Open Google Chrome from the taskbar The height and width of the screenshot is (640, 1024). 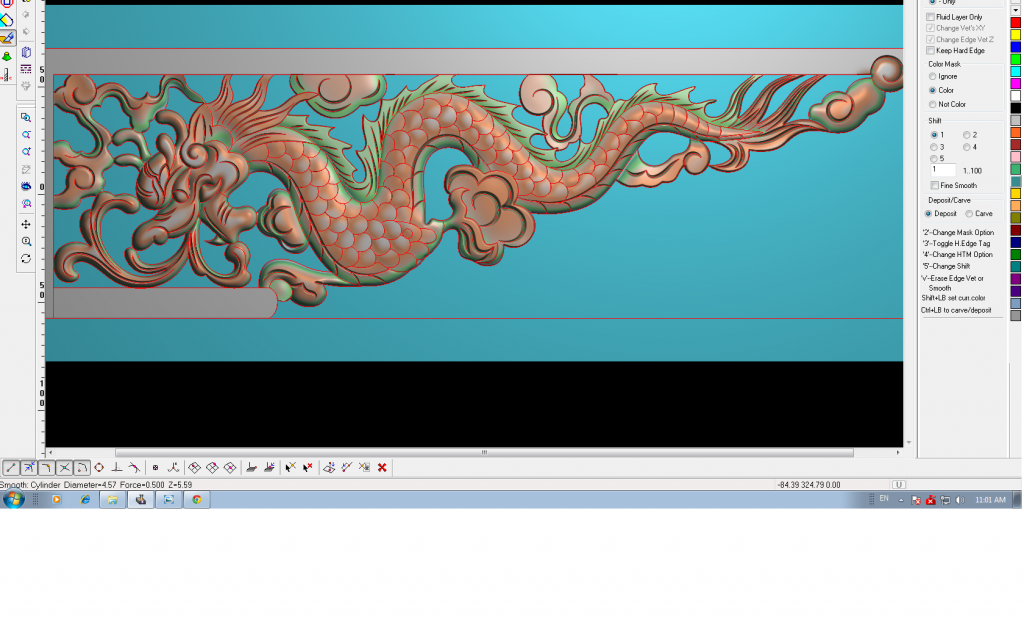coord(196,499)
